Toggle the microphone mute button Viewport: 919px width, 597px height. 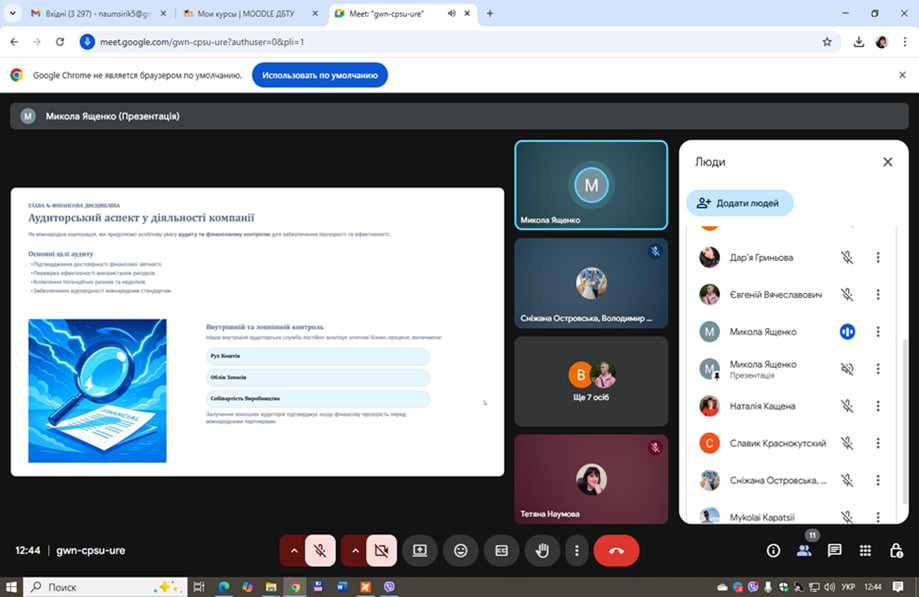coord(320,550)
